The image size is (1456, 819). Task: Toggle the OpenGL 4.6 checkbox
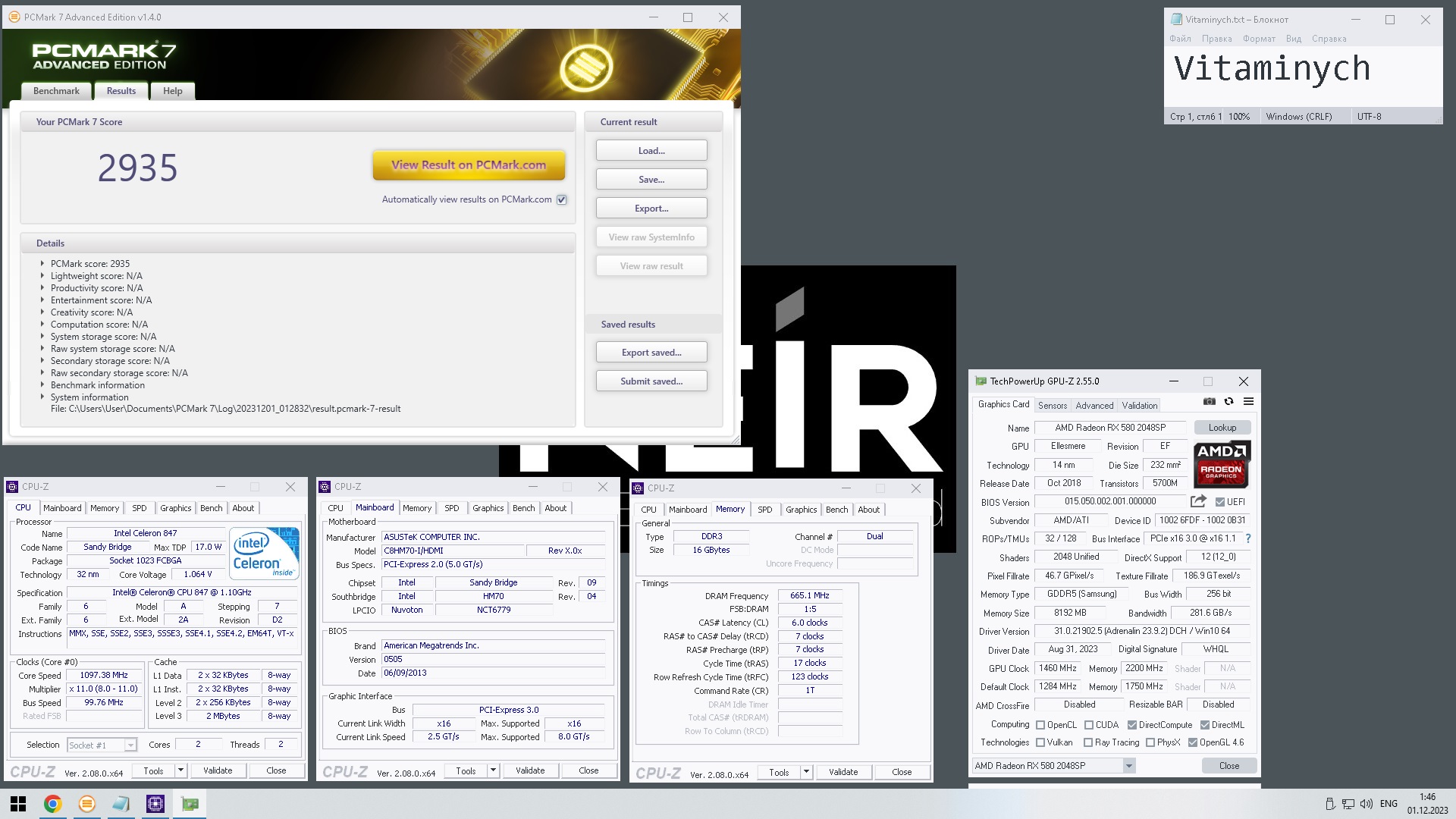coord(1193,742)
